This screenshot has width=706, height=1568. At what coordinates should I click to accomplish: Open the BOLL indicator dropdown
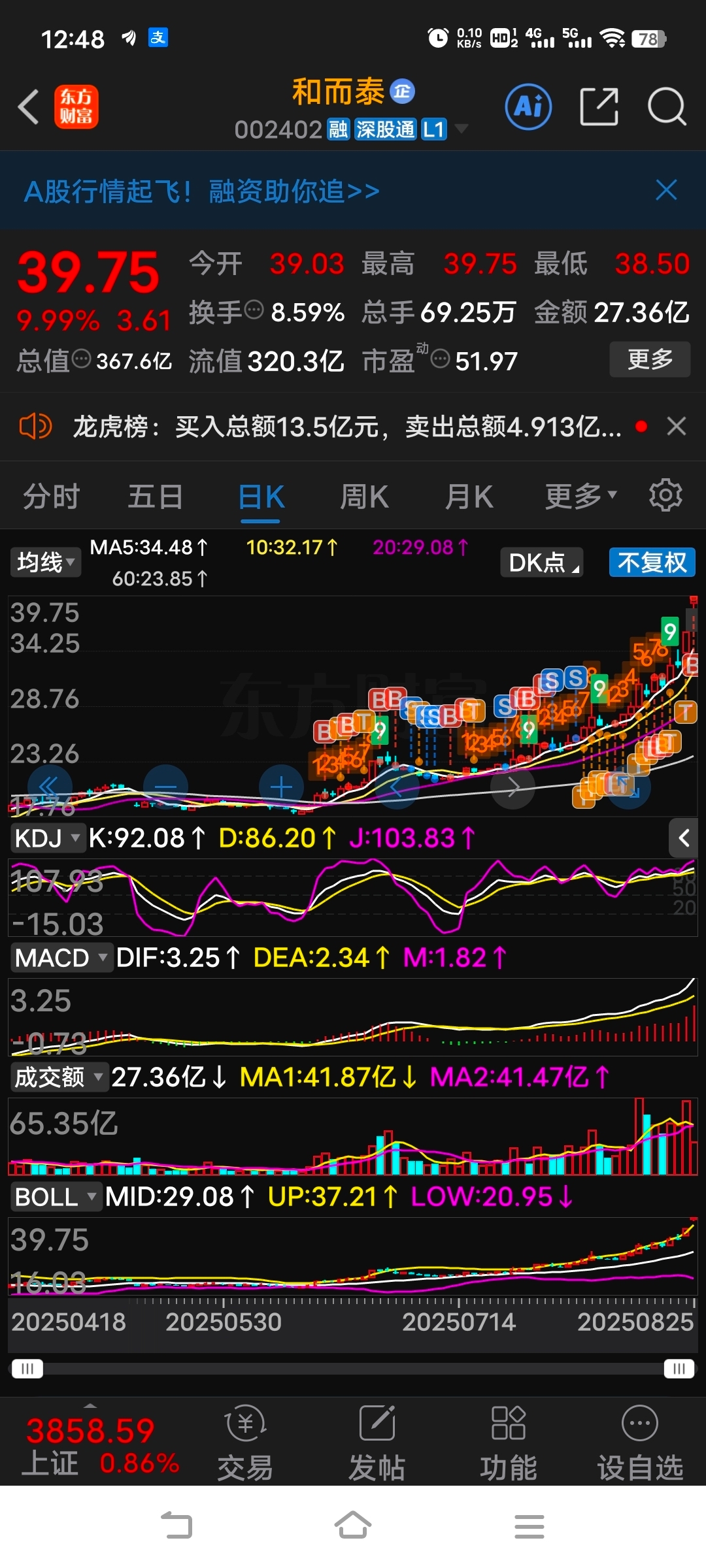56,1197
